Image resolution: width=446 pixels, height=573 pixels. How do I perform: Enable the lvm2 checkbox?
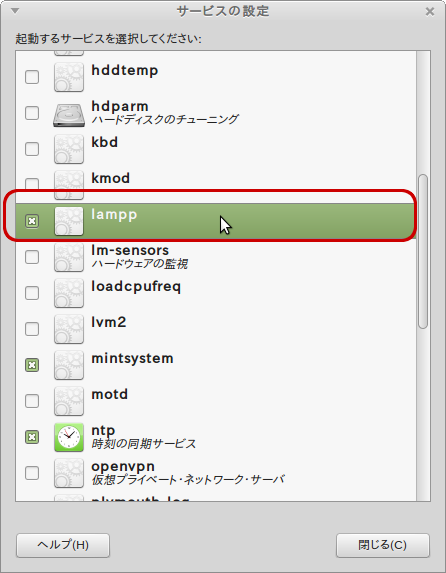[x=32, y=329]
